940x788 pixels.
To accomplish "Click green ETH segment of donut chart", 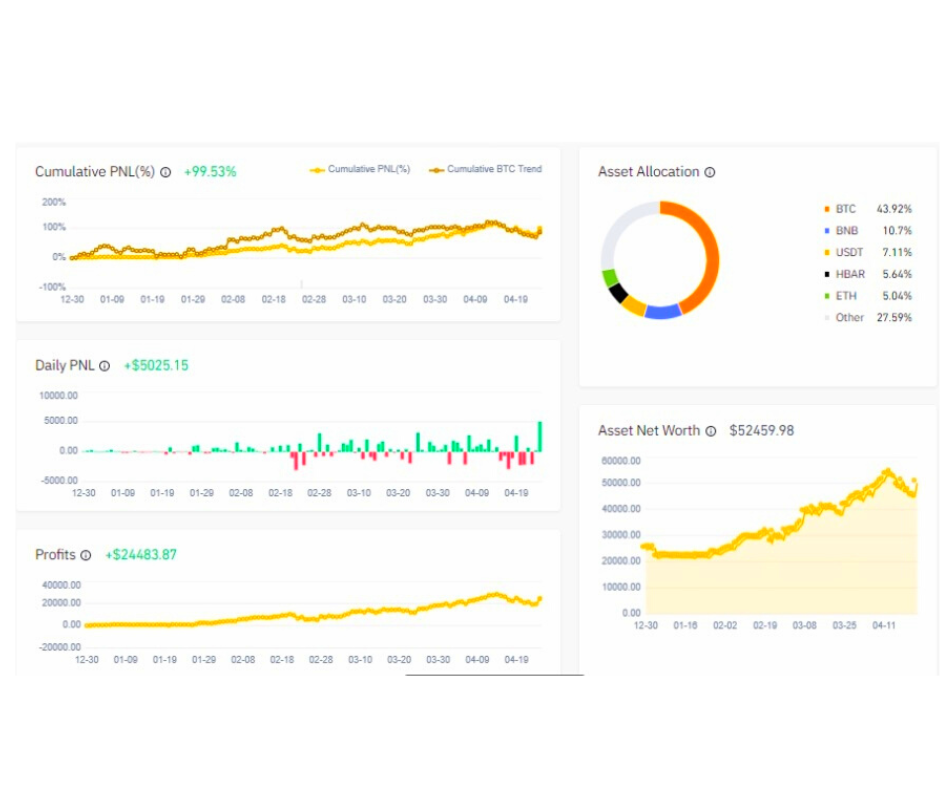I will pyautogui.click(x=610, y=278).
